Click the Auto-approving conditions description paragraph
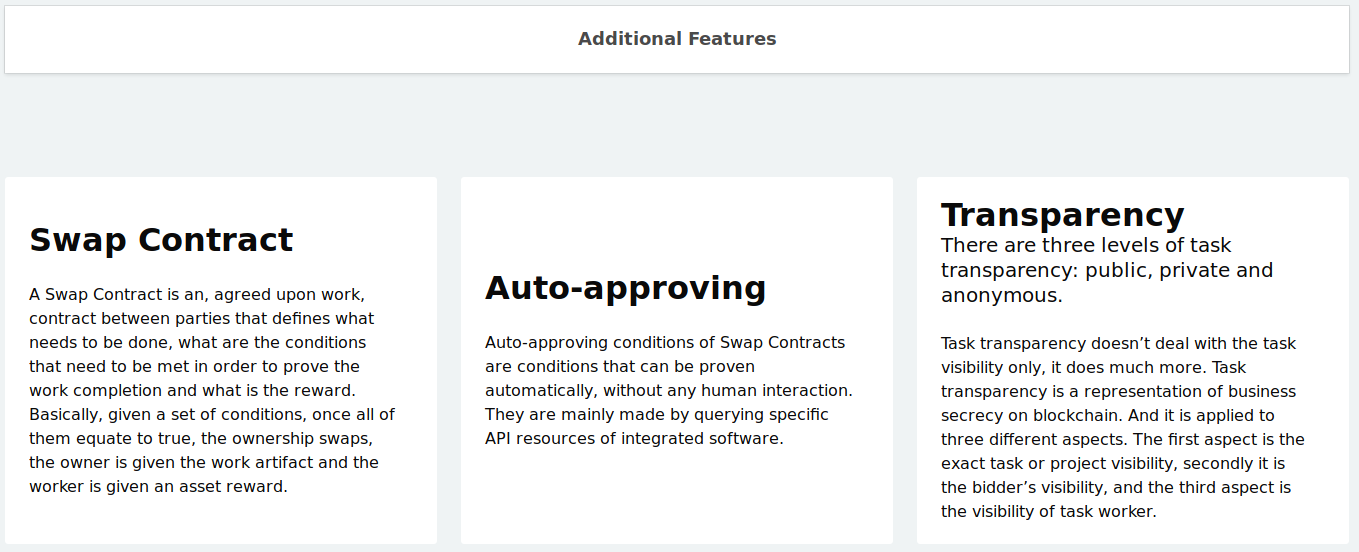Screen dimensions: 1359x552 pyautogui.click(x=668, y=391)
